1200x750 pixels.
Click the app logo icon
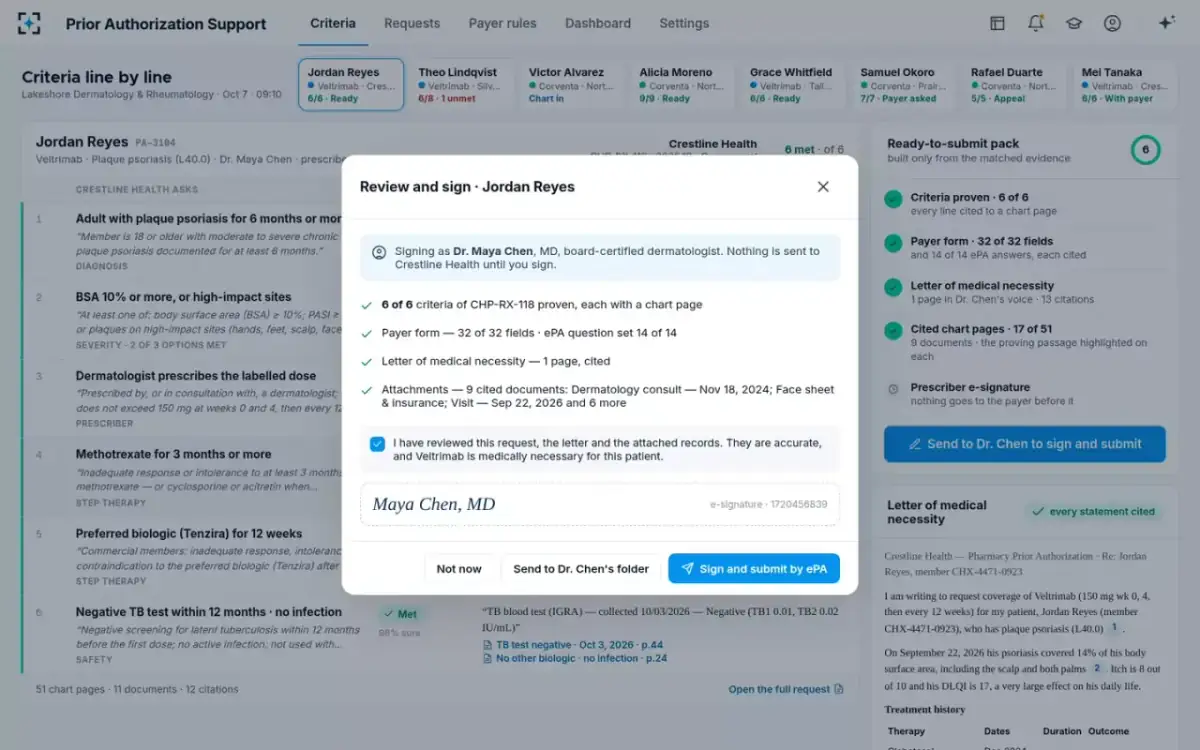point(30,23)
